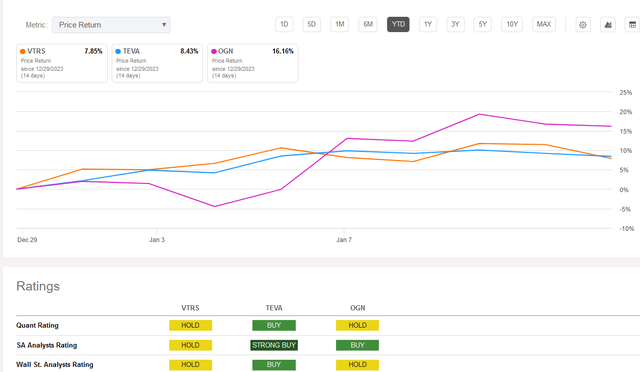Click the Wall St. Analysts Rating label

55,365
